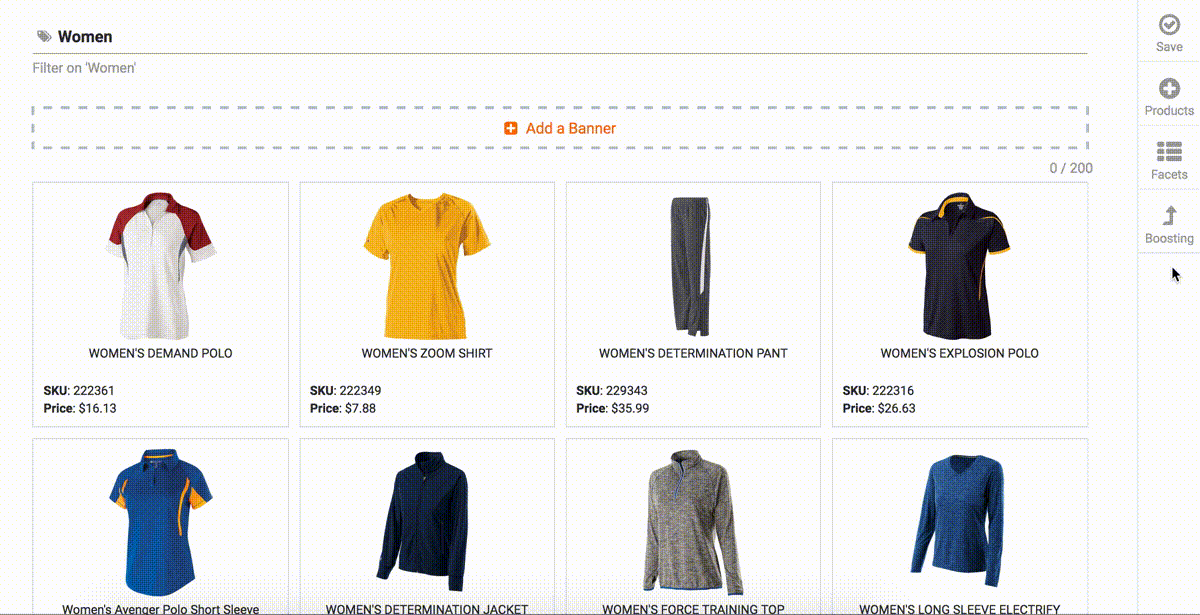Screen dimensions: 1200x615
Task: Select the Women's Determination Jacket image
Action: coord(427,520)
